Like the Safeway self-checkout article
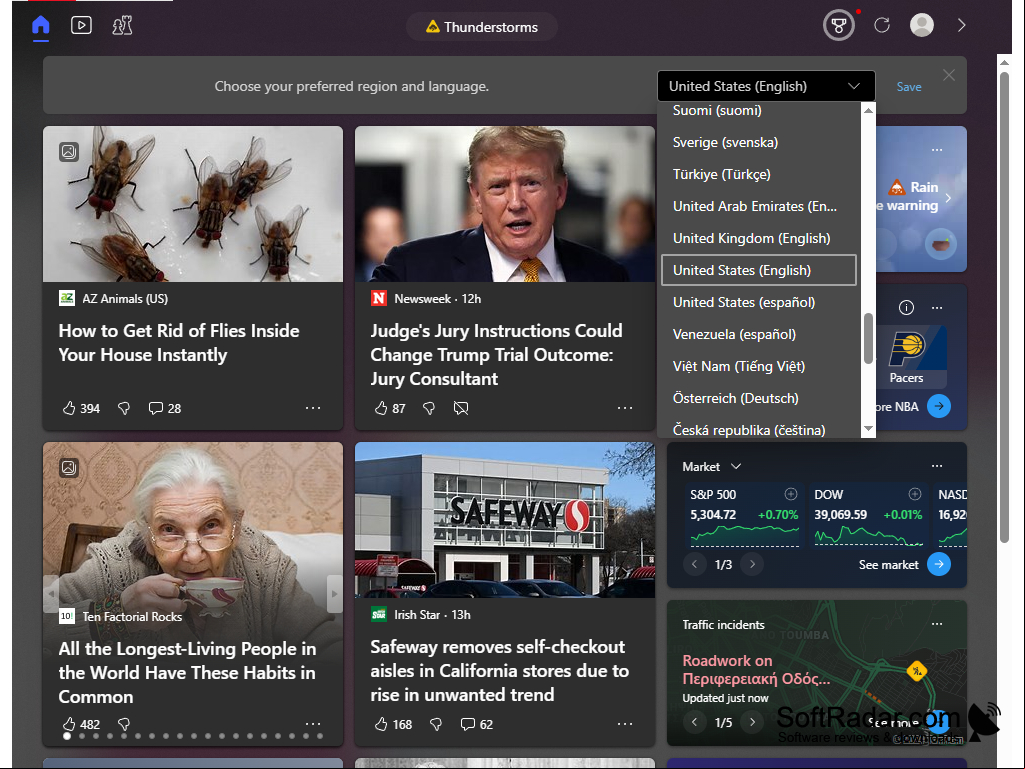1025x769 pixels. pyautogui.click(x=381, y=724)
